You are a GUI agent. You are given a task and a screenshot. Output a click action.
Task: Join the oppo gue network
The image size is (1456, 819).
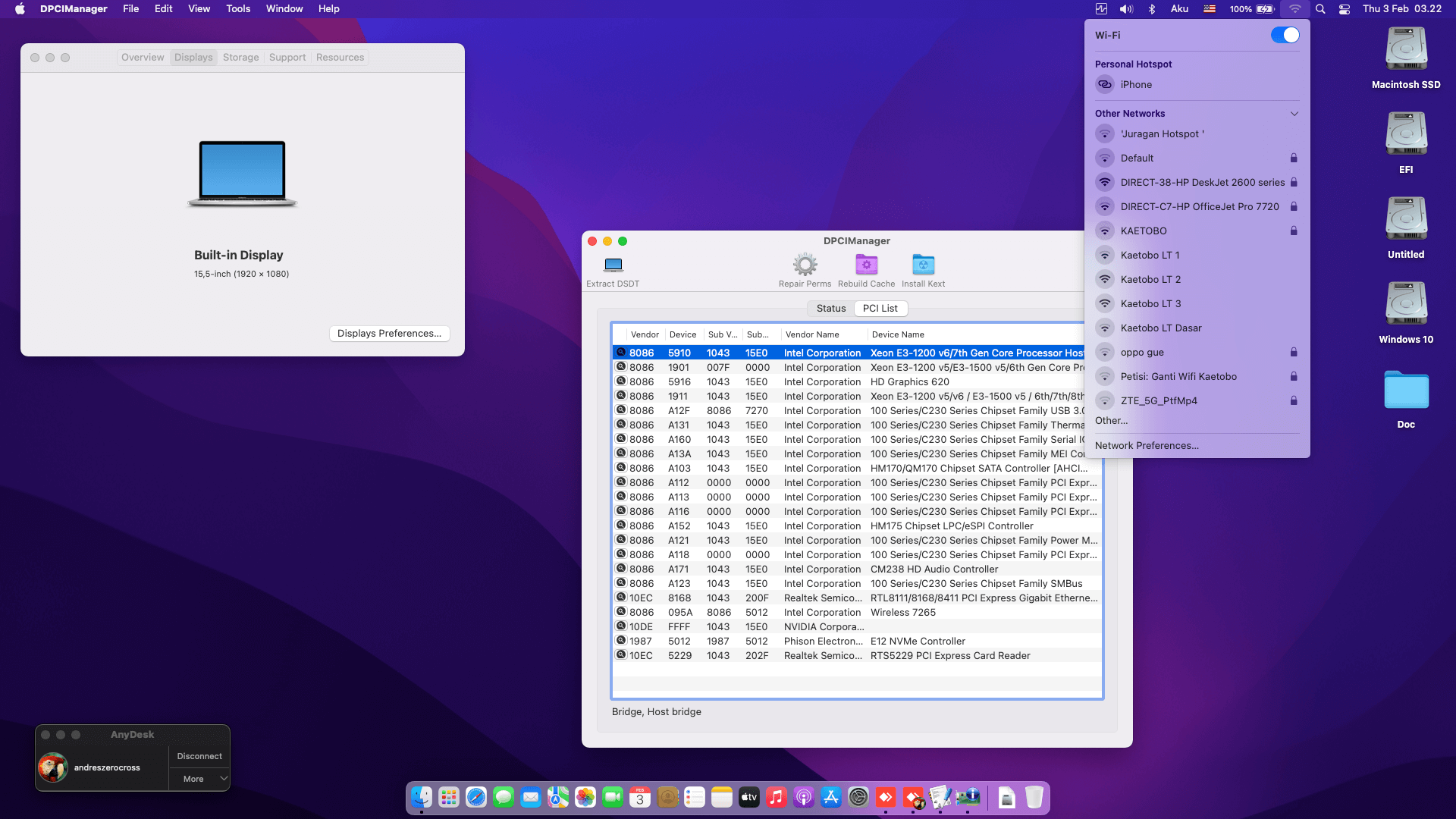click(x=1197, y=353)
